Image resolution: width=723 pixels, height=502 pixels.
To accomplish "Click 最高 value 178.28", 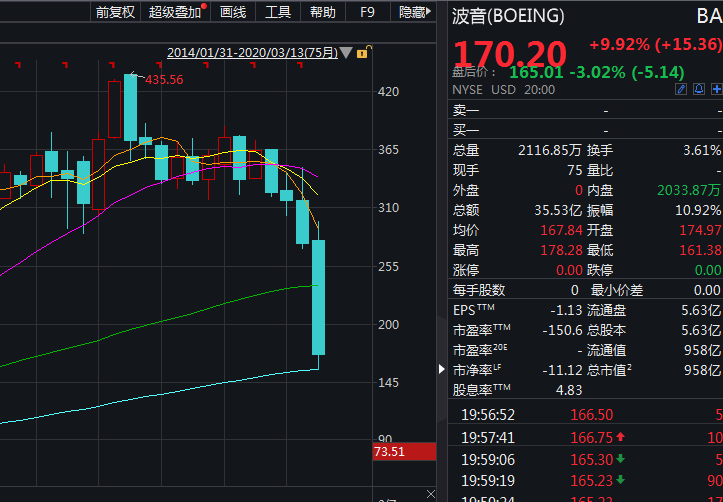I will (561, 250).
